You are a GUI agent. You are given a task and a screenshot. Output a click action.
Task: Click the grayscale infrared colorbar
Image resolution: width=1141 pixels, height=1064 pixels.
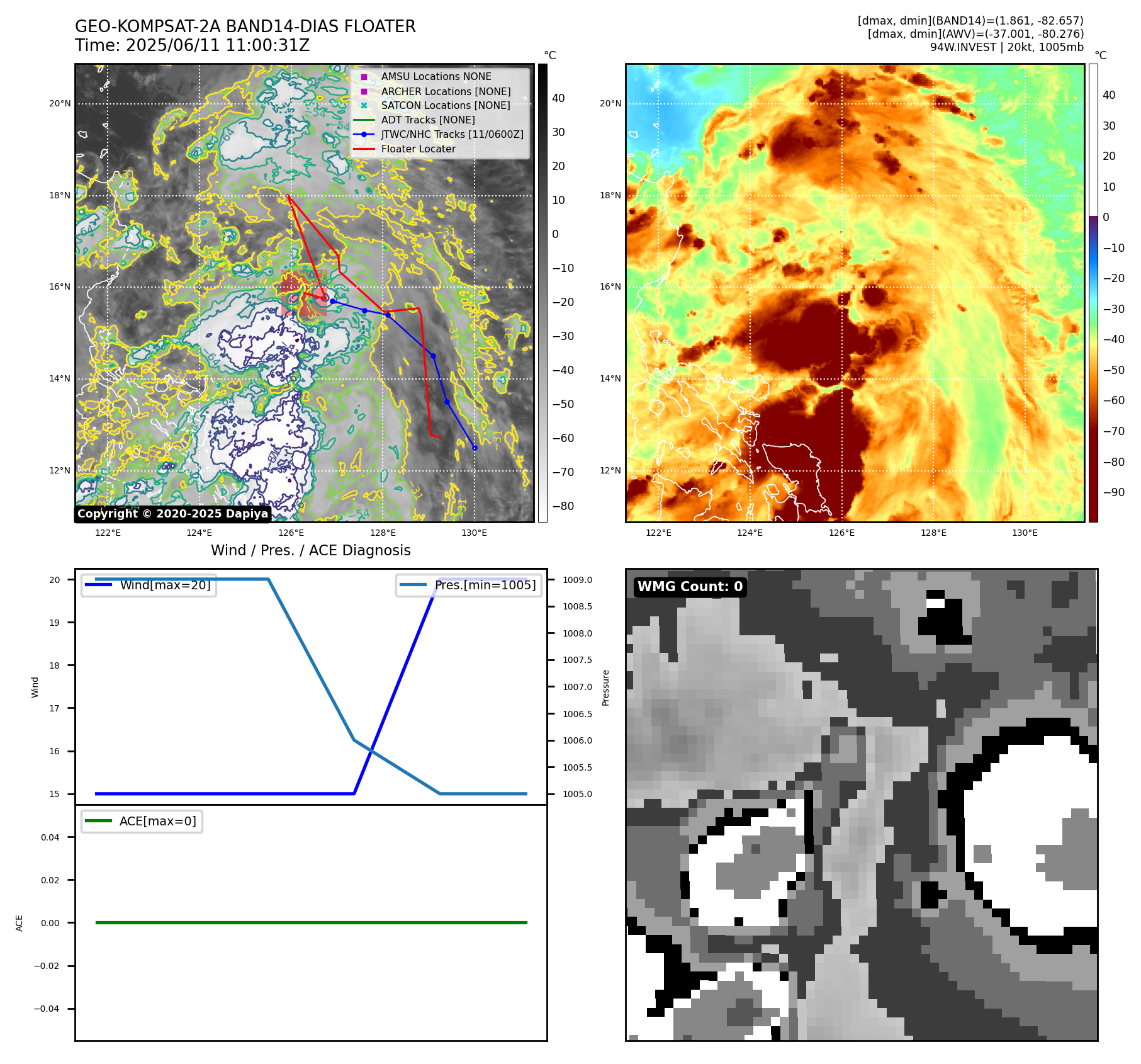(542, 293)
